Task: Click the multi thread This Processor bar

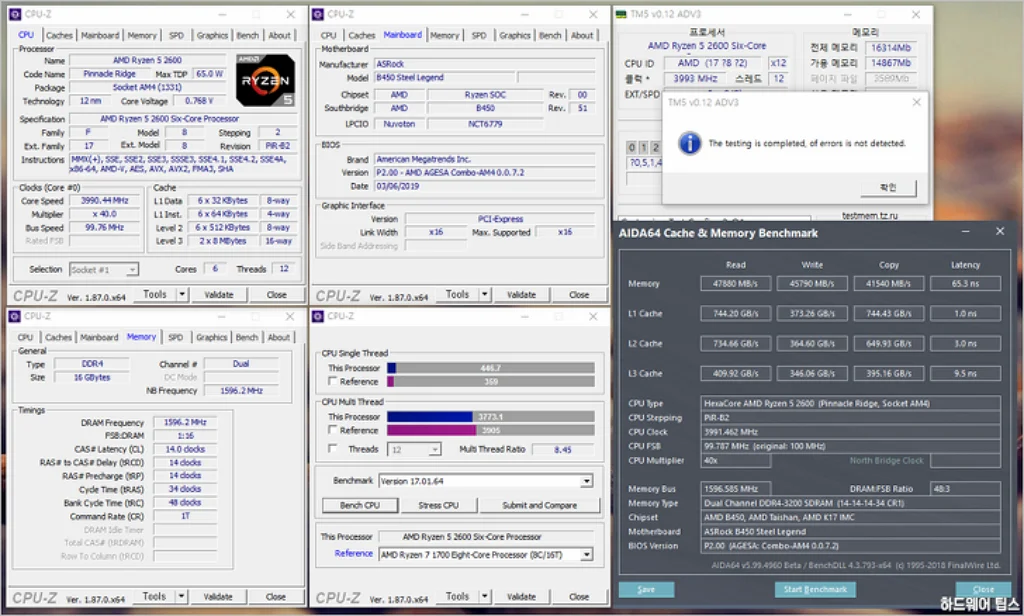Action: tap(490, 417)
